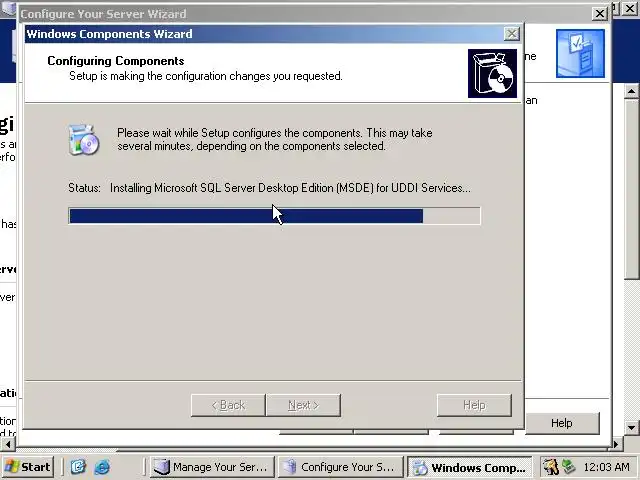Click the installation progress bar
The height and width of the screenshot is (480, 640).
(x=274, y=216)
